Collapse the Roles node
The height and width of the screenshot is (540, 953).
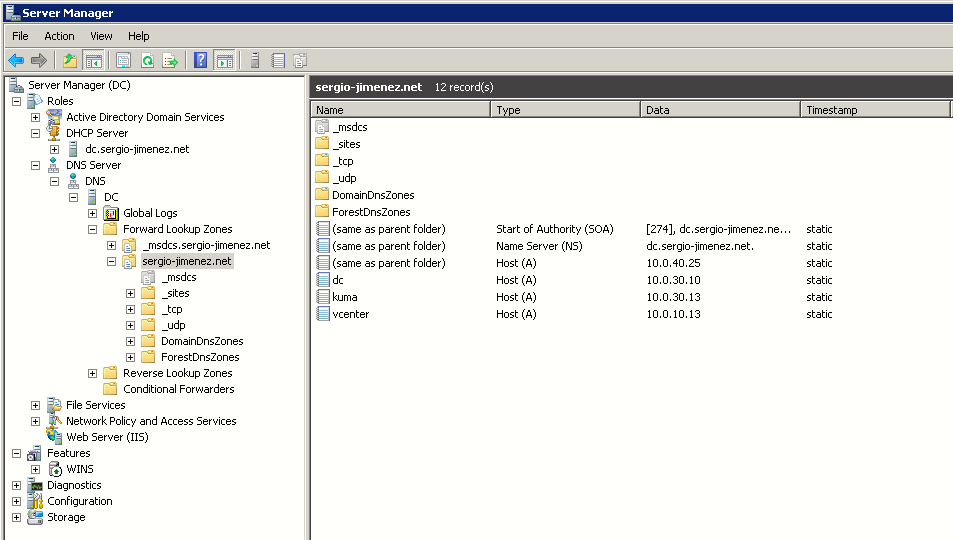[x=16, y=101]
